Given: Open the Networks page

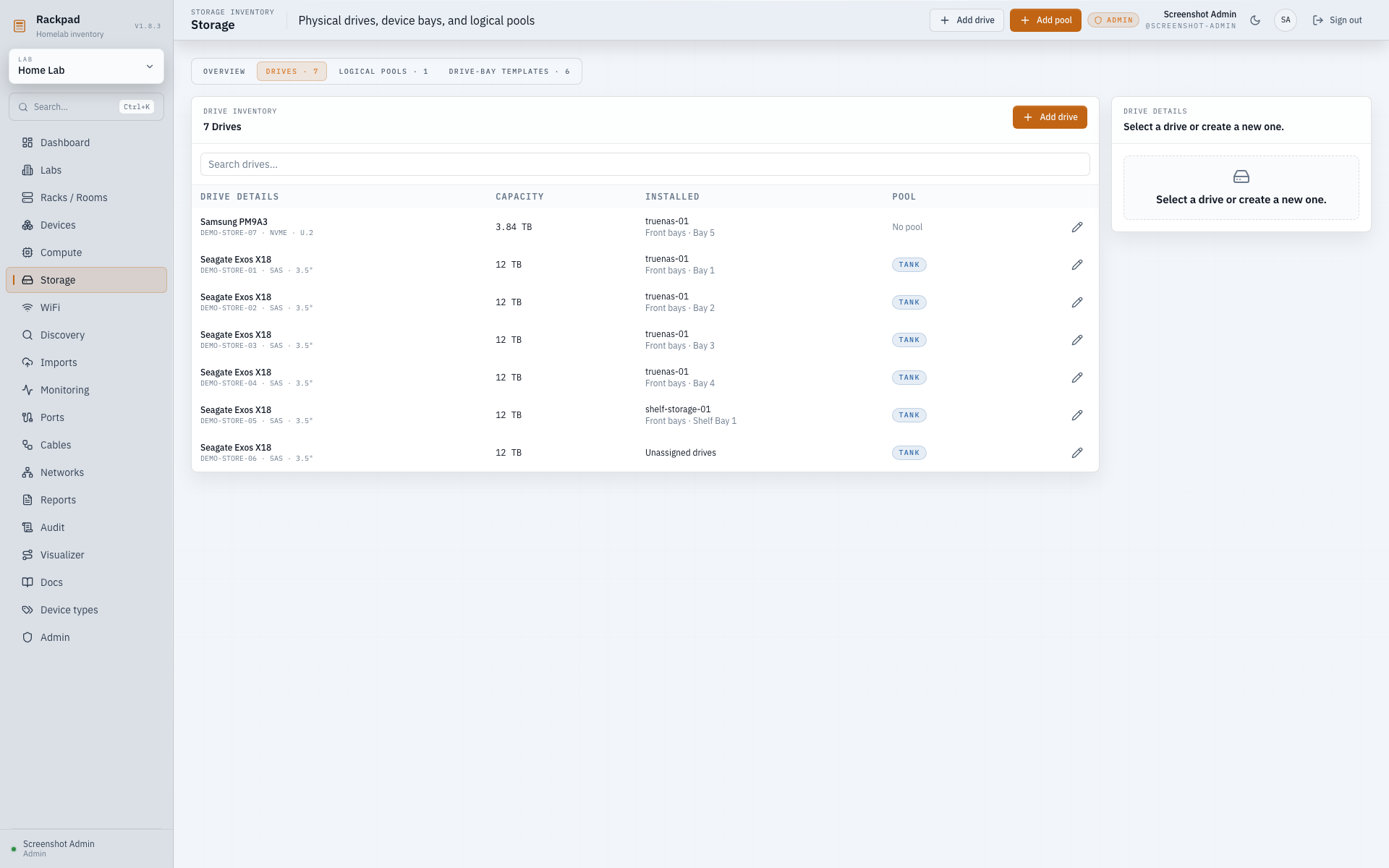Looking at the screenshot, I should coord(86,472).
